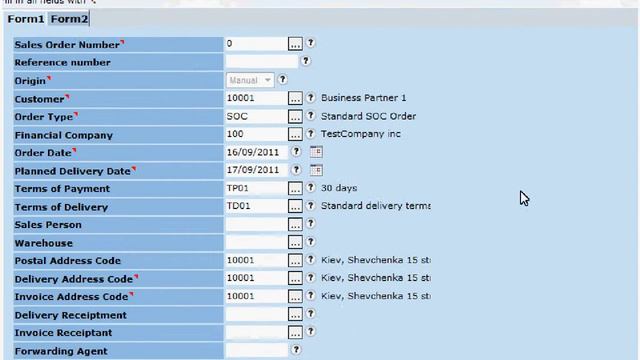Click the Order Date field 16/09/2011

[x=256, y=152]
